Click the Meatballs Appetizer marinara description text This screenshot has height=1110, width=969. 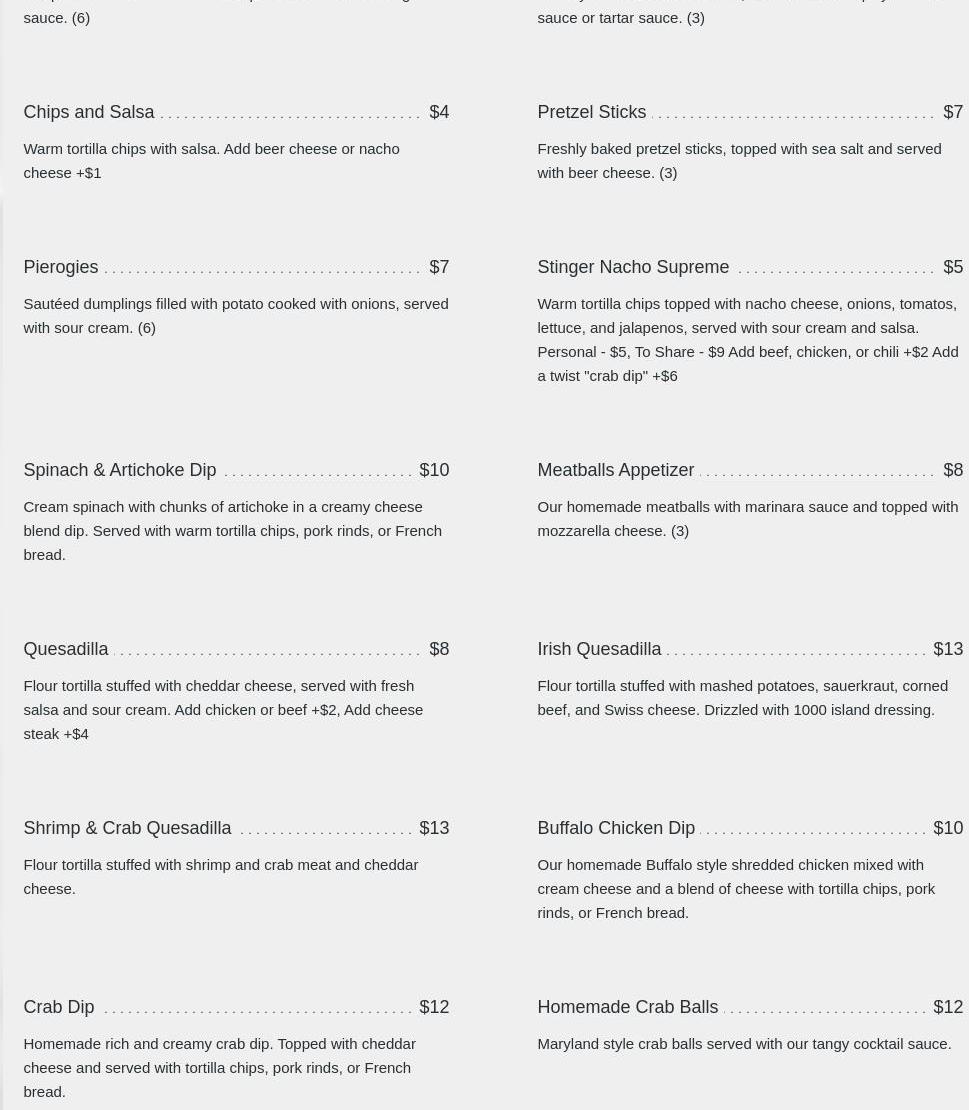pyautogui.click(x=747, y=518)
